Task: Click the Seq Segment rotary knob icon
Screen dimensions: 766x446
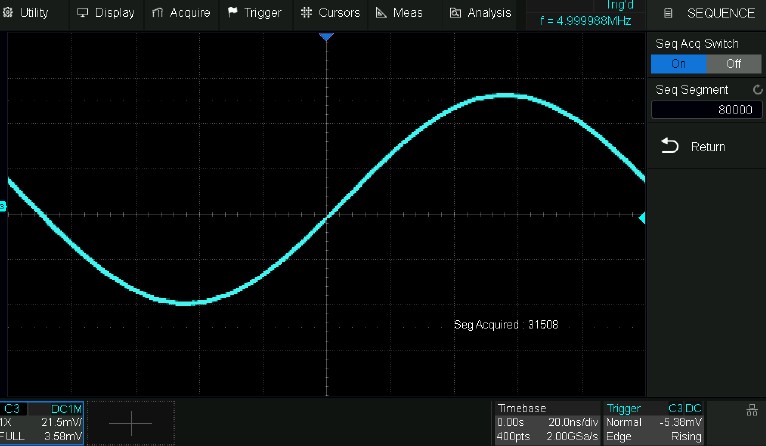Action: pyautogui.click(x=757, y=90)
